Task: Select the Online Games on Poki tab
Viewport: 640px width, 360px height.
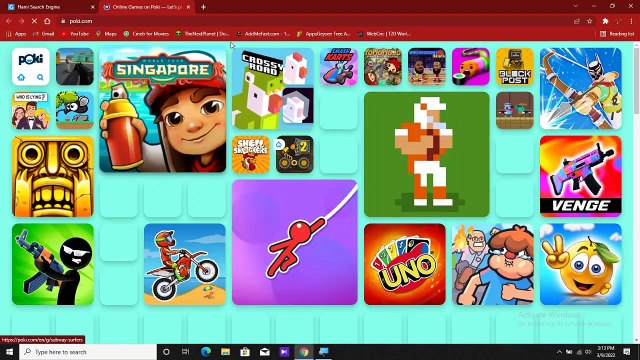Action: [147, 7]
